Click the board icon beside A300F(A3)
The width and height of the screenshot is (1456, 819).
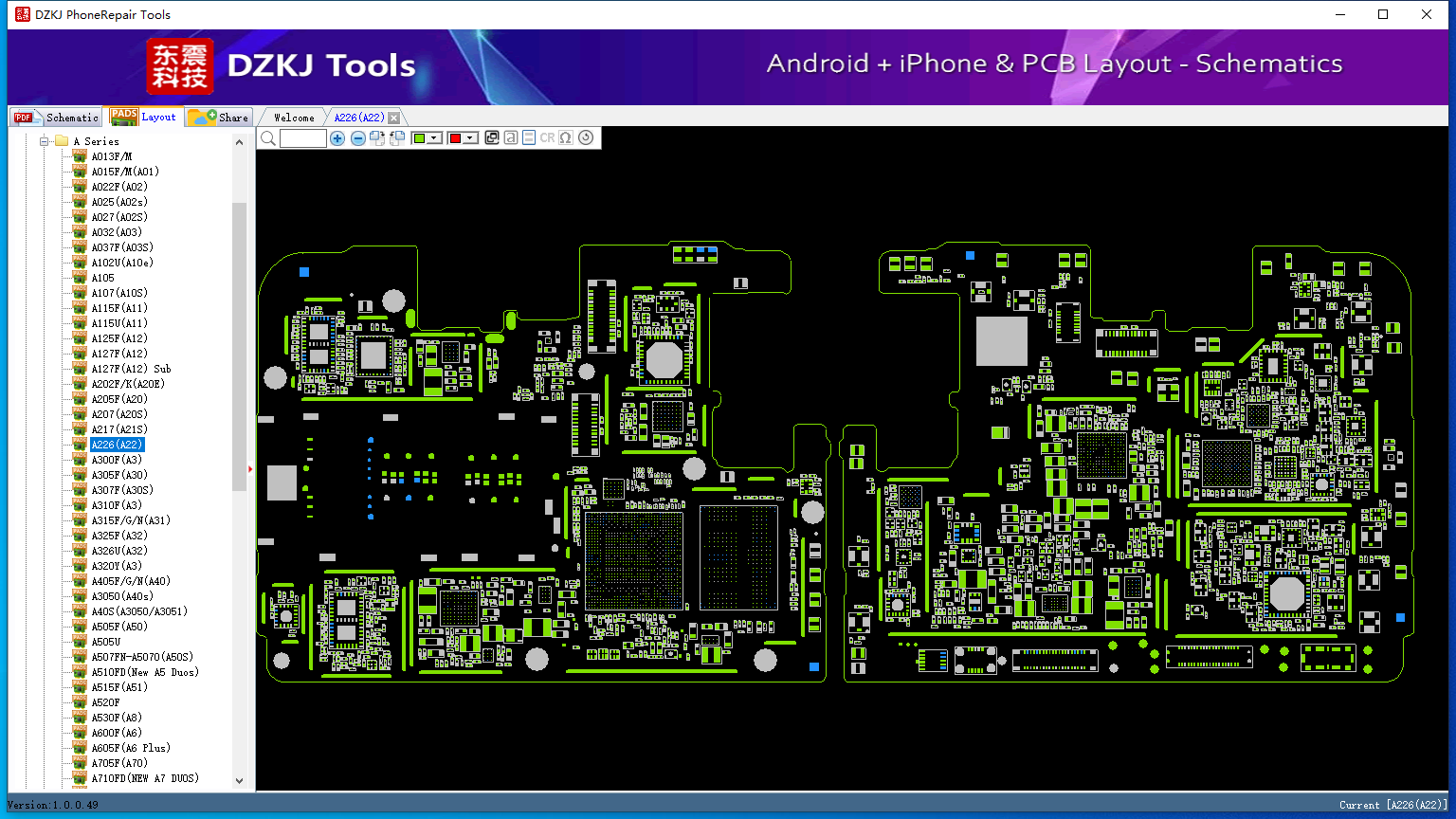click(x=80, y=460)
